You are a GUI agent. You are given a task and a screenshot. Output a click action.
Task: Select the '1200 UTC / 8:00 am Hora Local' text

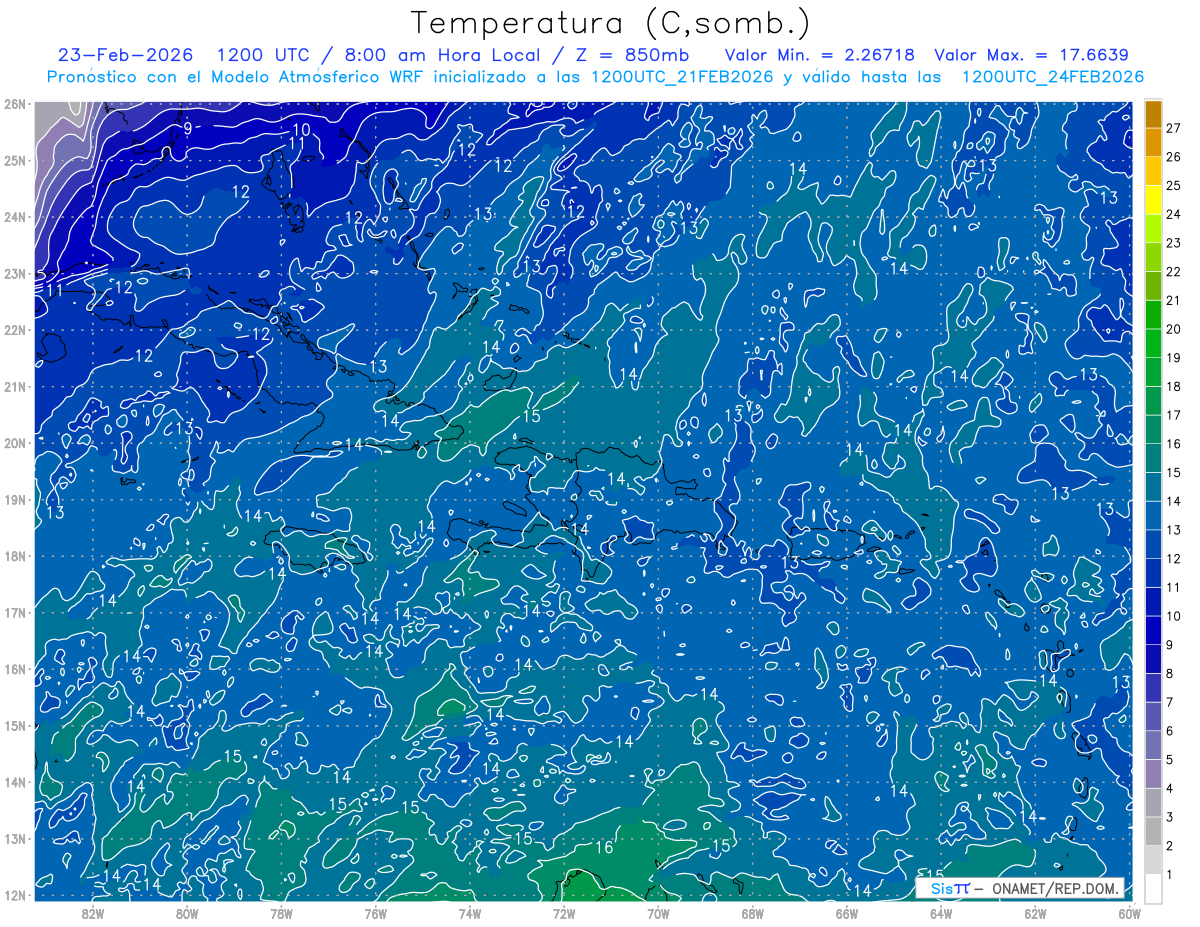pyautogui.click(x=380, y=55)
